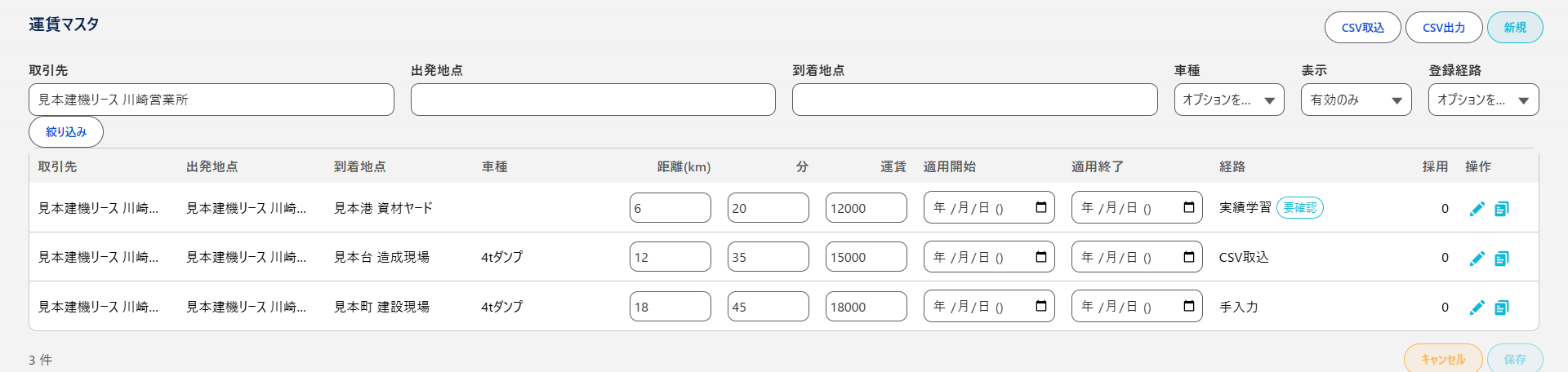
Task: Copy the 見本港 資材ヤード row
Action: (1501, 209)
